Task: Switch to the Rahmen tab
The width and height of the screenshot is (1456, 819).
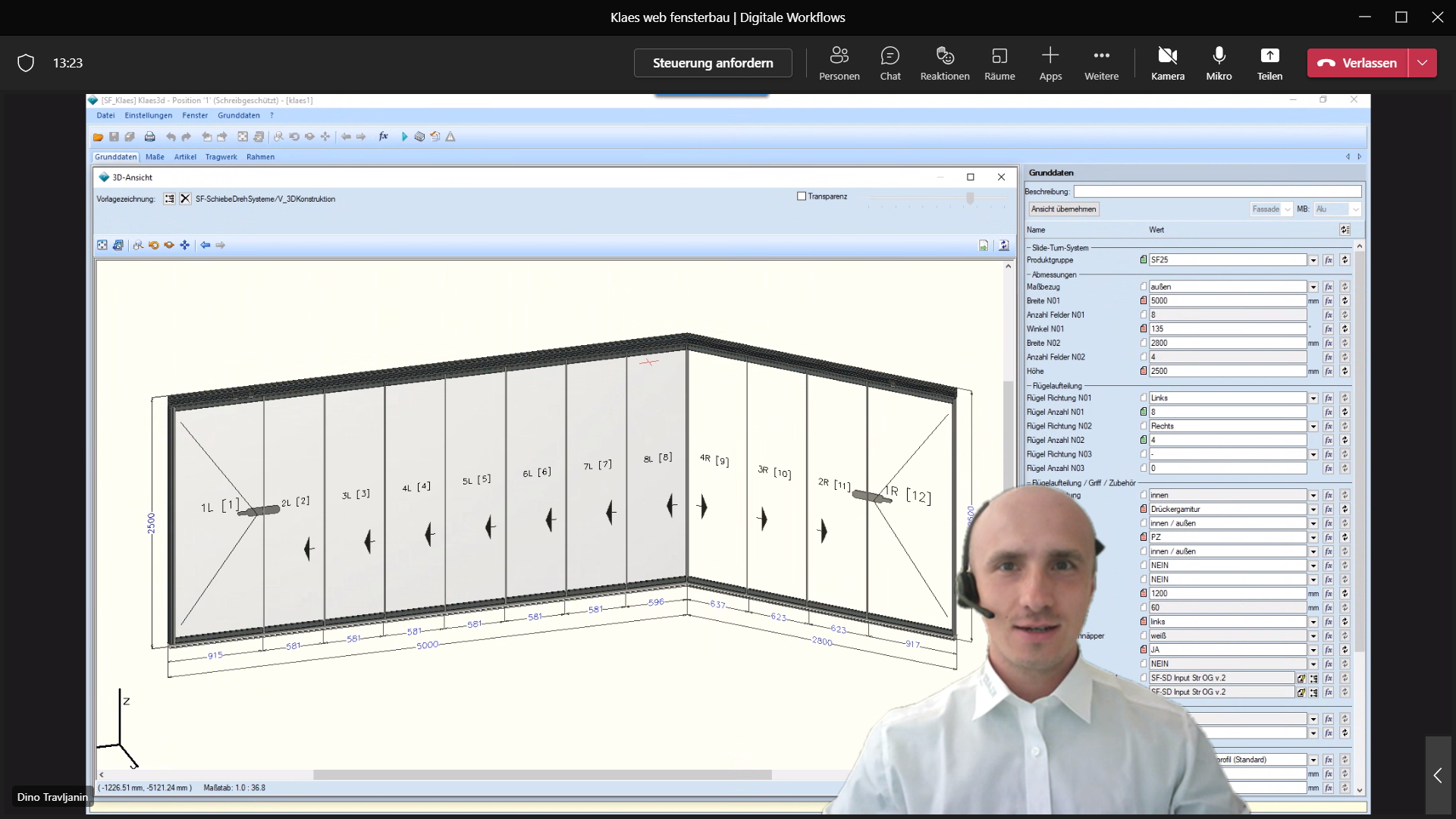Action: [260, 157]
